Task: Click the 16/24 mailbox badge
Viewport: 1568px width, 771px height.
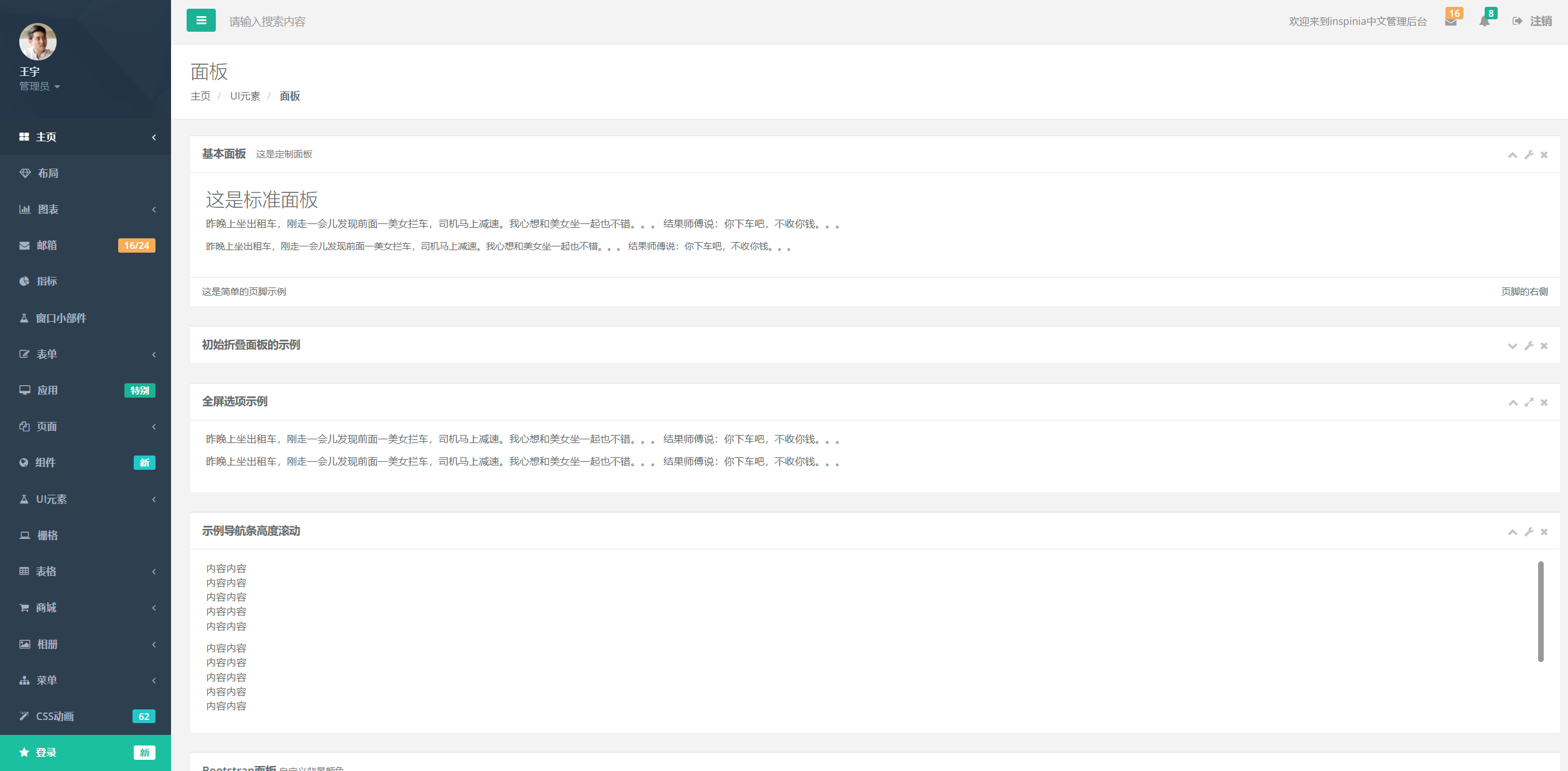Action: [x=136, y=246]
